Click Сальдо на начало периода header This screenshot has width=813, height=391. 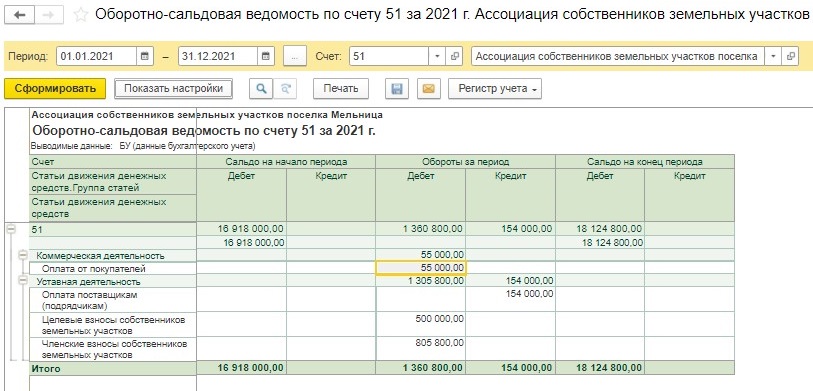(x=286, y=161)
